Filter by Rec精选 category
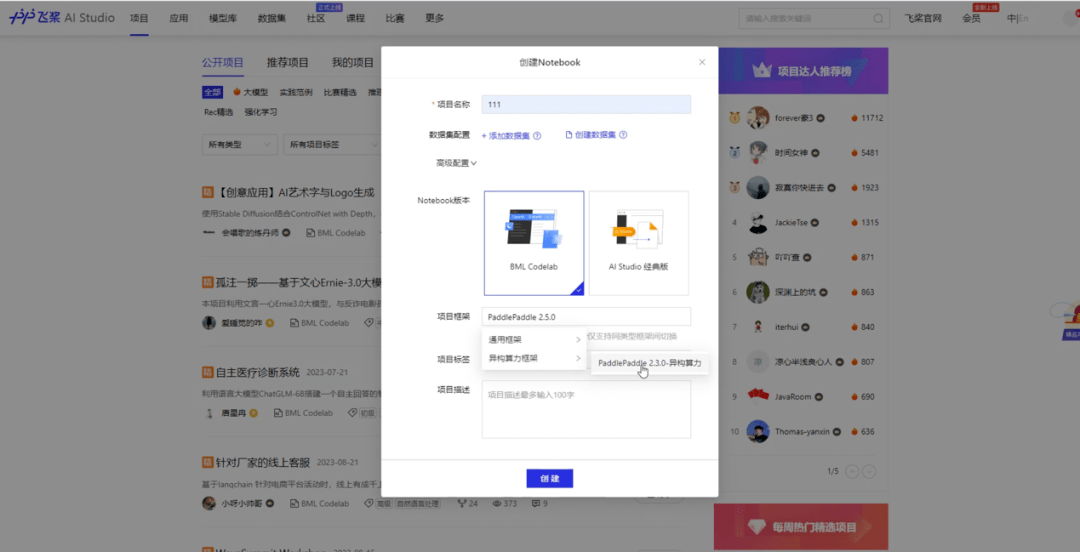Viewport: 1080px width, 552px height. tap(218, 112)
